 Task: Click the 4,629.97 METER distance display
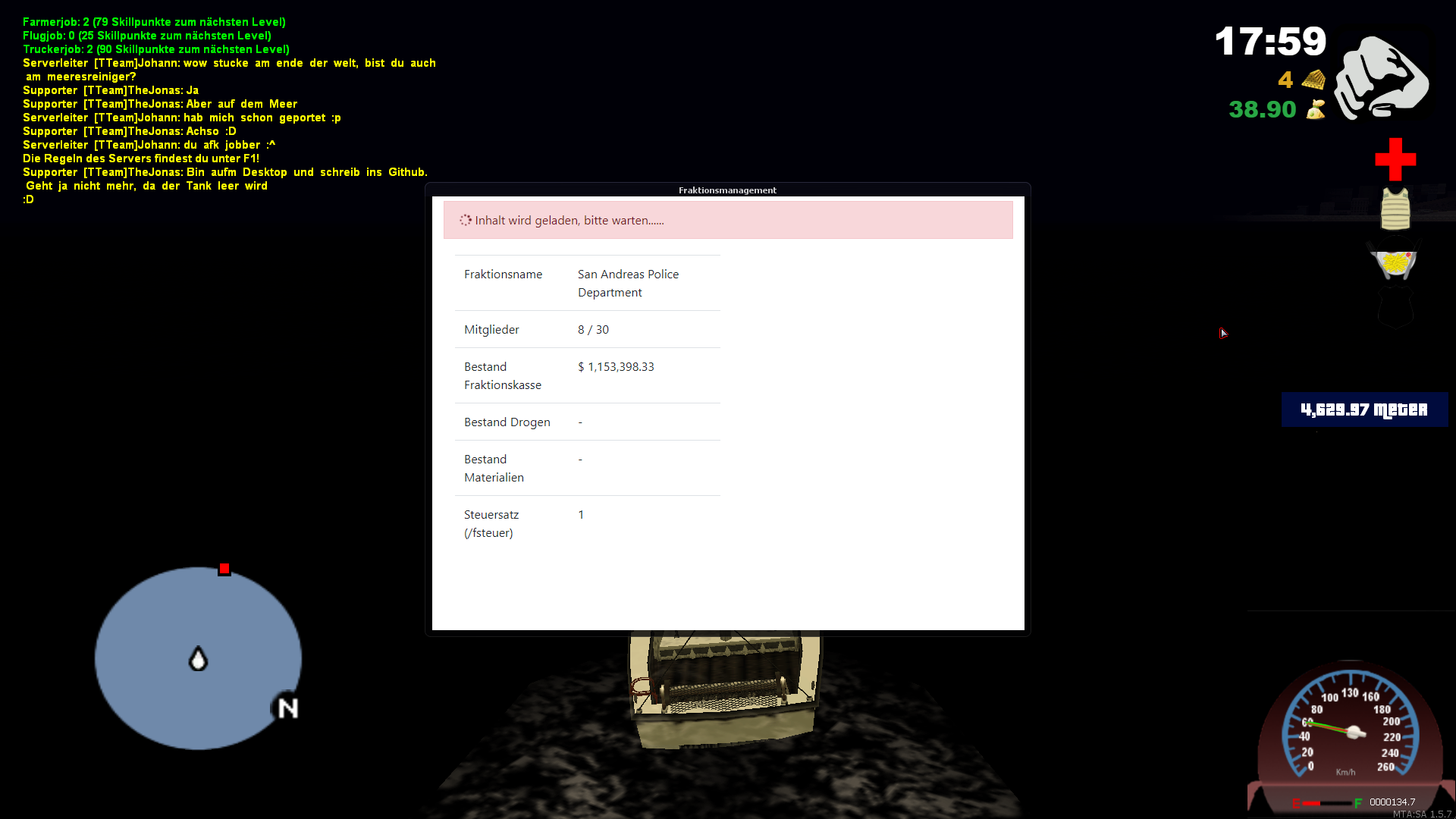pos(1363,409)
